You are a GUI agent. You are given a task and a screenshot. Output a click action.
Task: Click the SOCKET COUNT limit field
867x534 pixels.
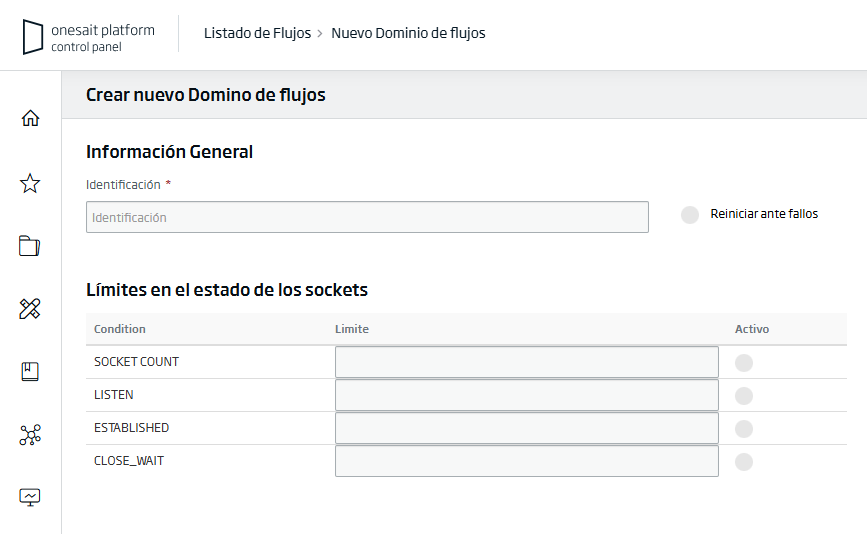pyautogui.click(x=526, y=362)
